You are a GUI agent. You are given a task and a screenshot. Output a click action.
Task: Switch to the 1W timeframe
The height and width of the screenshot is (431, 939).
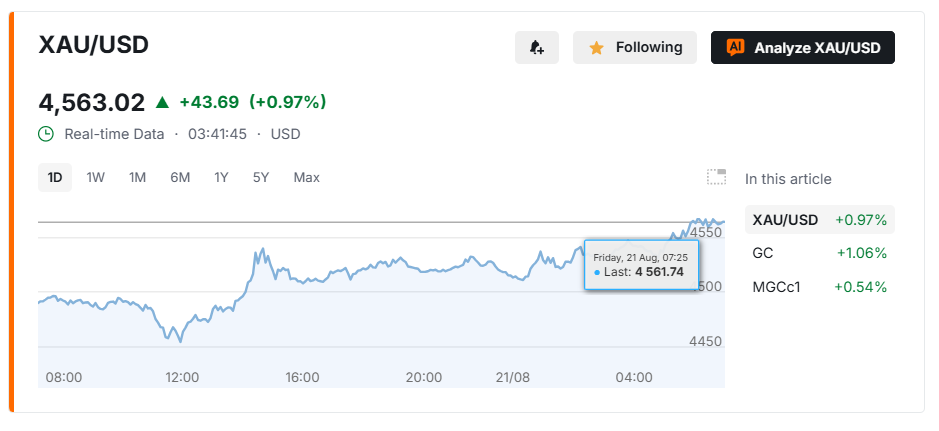[x=96, y=177]
